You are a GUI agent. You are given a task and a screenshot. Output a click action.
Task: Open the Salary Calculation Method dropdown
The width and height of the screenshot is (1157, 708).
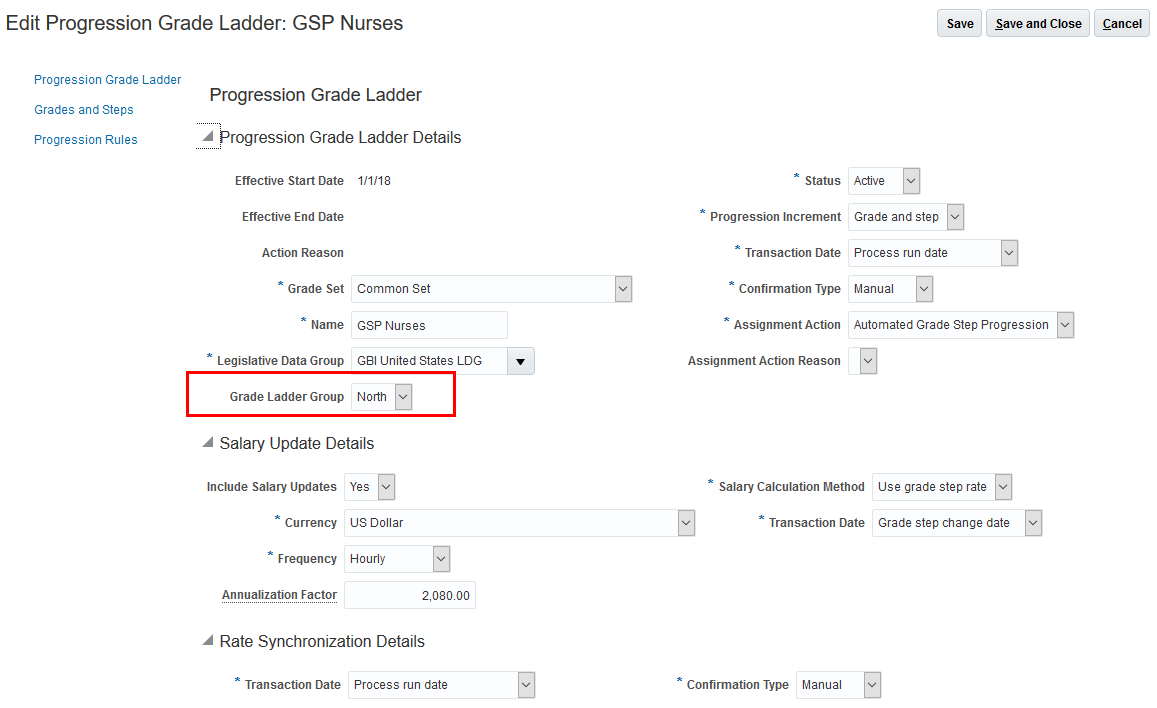tap(1002, 487)
